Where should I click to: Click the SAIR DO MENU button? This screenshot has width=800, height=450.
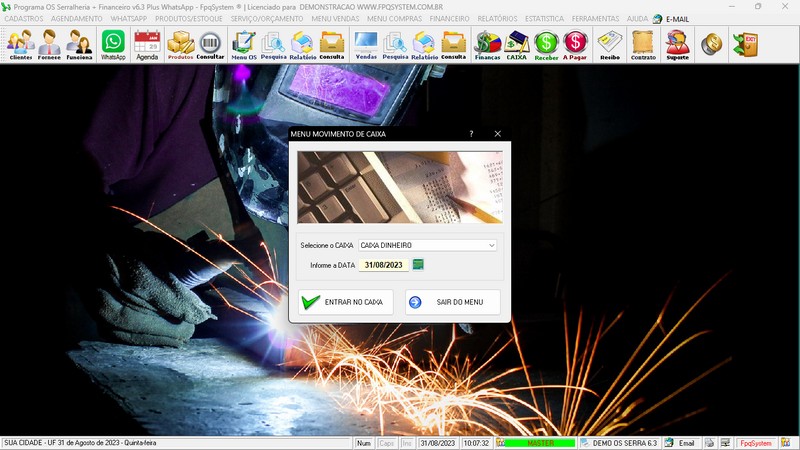point(452,302)
